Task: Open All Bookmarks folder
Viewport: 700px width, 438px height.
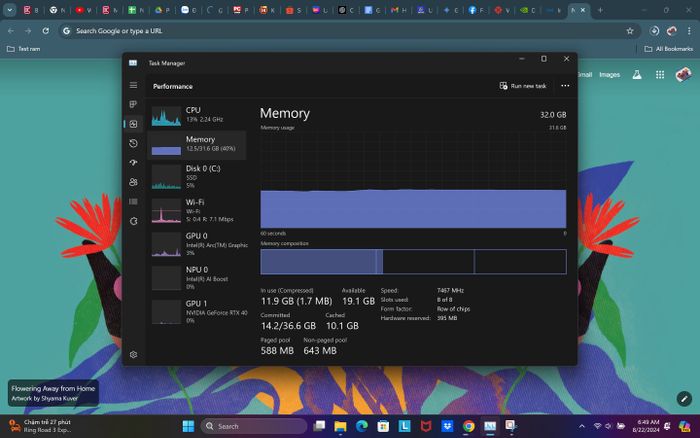Action: [669, 49]
